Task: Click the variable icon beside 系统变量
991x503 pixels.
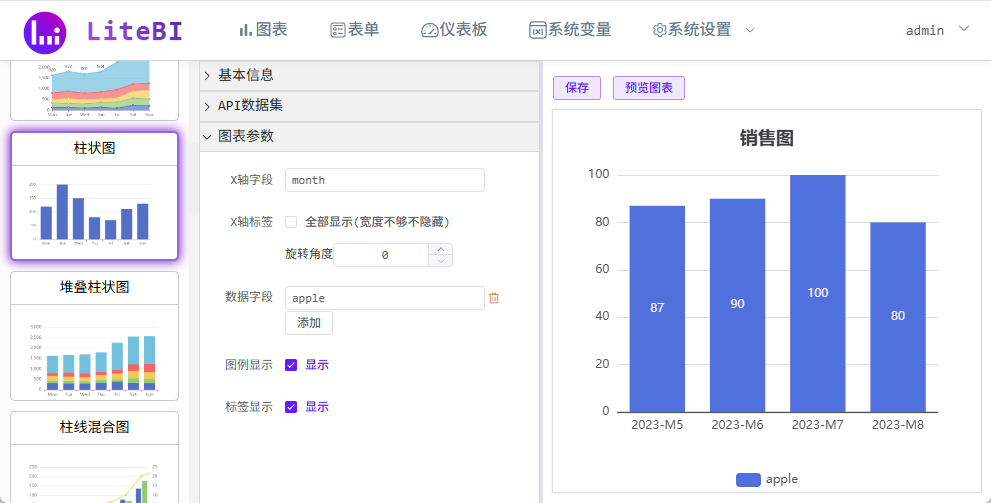Action: (x=538, y=30)
